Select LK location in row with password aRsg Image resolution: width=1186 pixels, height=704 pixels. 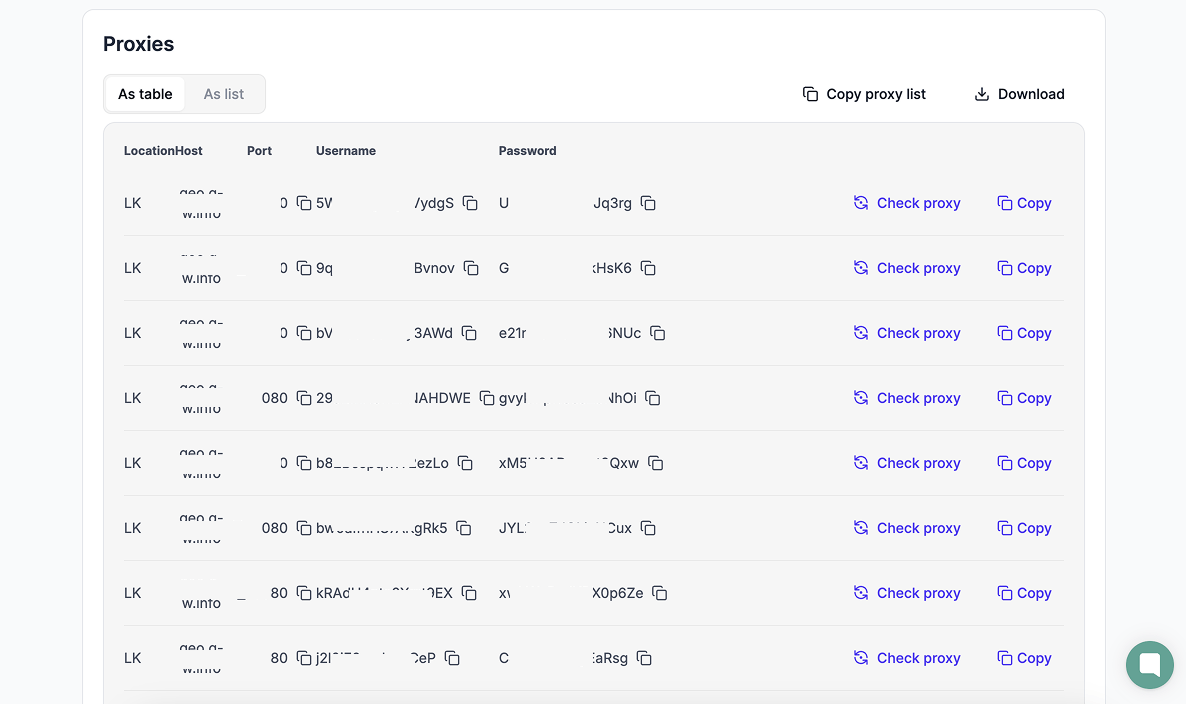[132, 659]
